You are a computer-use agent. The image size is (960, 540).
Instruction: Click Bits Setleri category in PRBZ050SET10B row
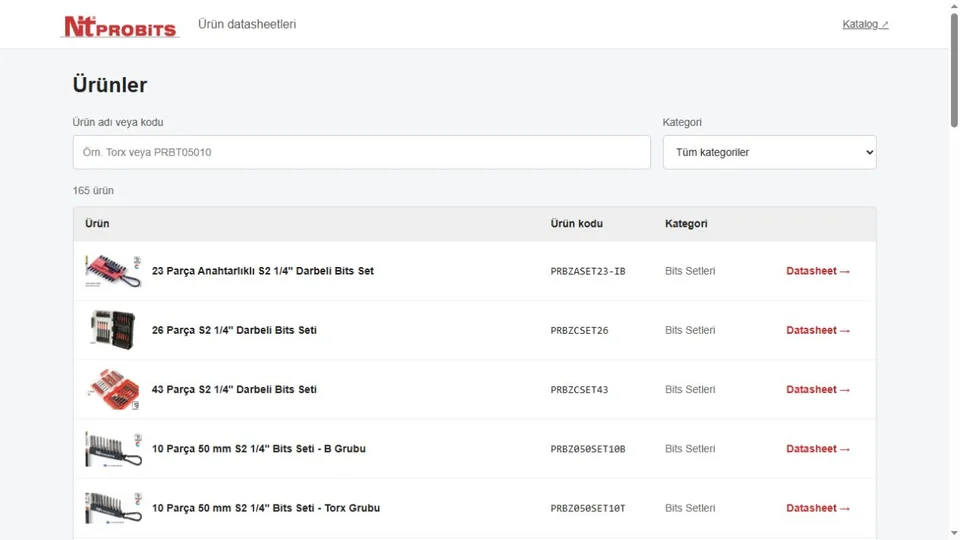point(690,449)
